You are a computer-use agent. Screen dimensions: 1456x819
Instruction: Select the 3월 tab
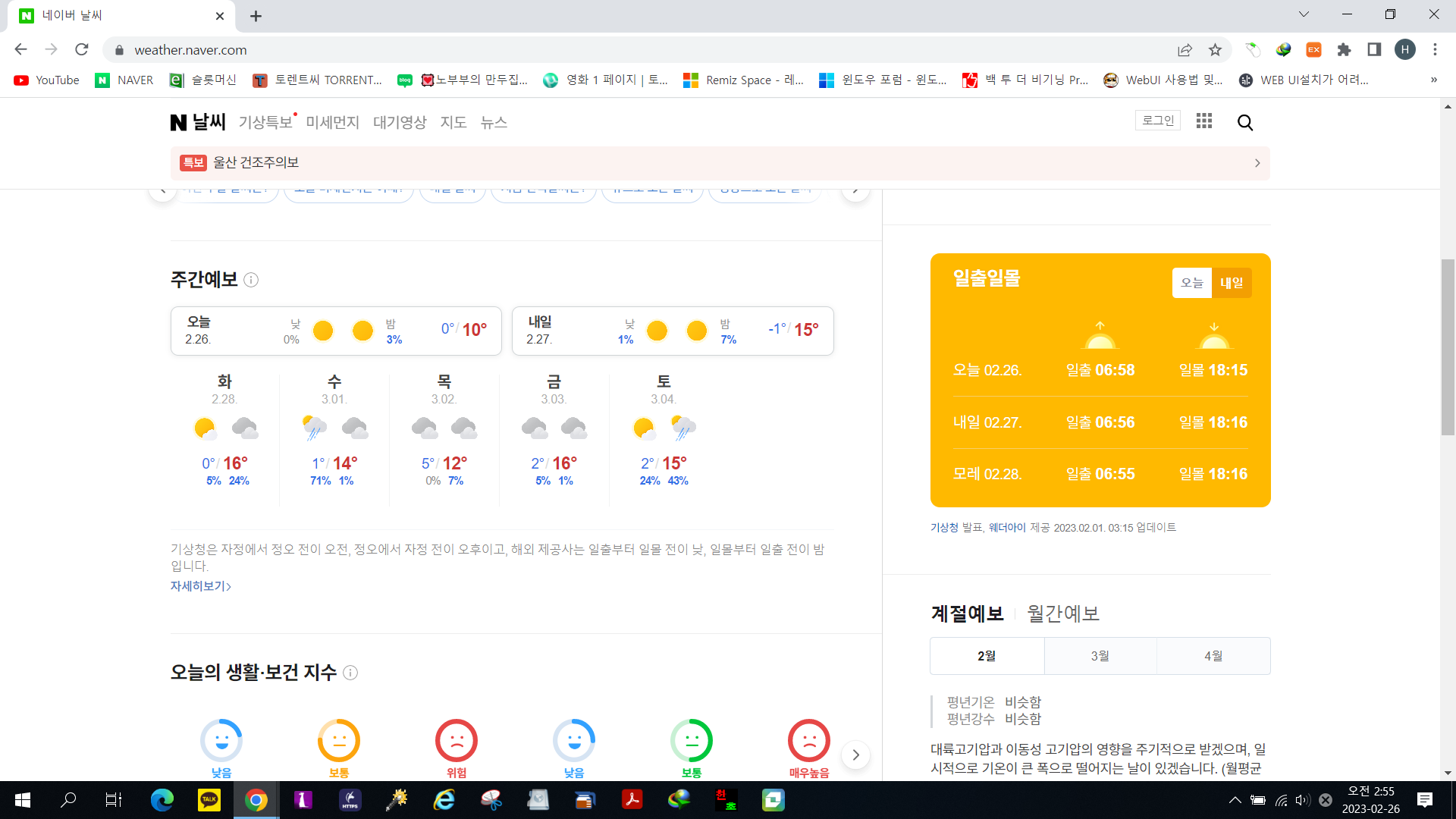(x=1100, y=656)
